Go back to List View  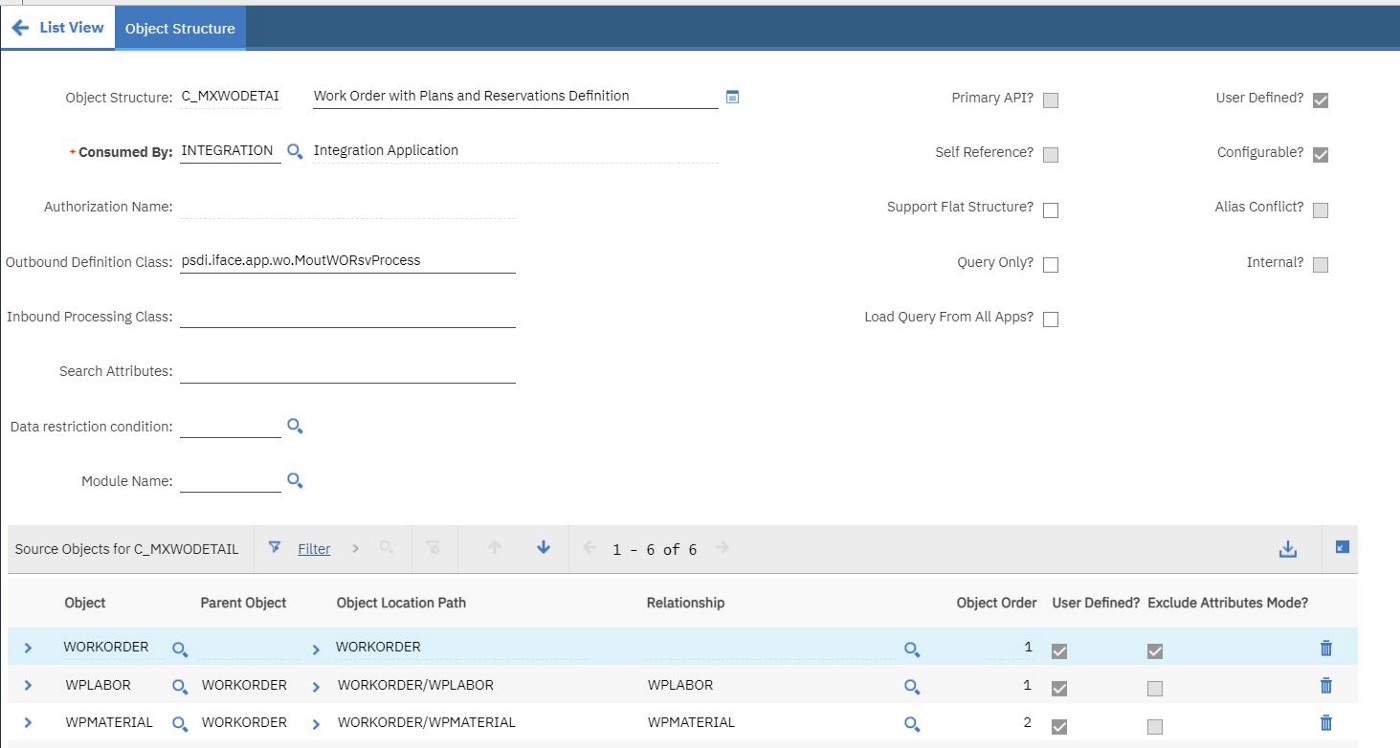click(x=57, y=28)
